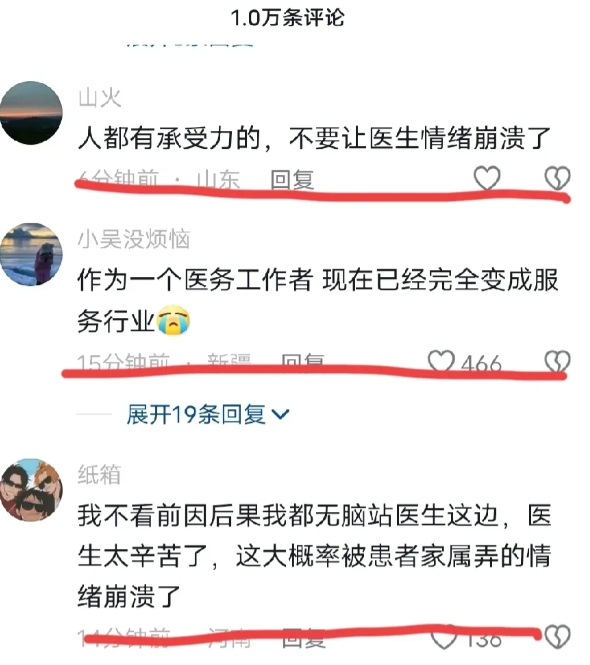590x665 pixels.
Task: Tap 回复 under 纸箱's comment
Action: (x=304, y=638)
